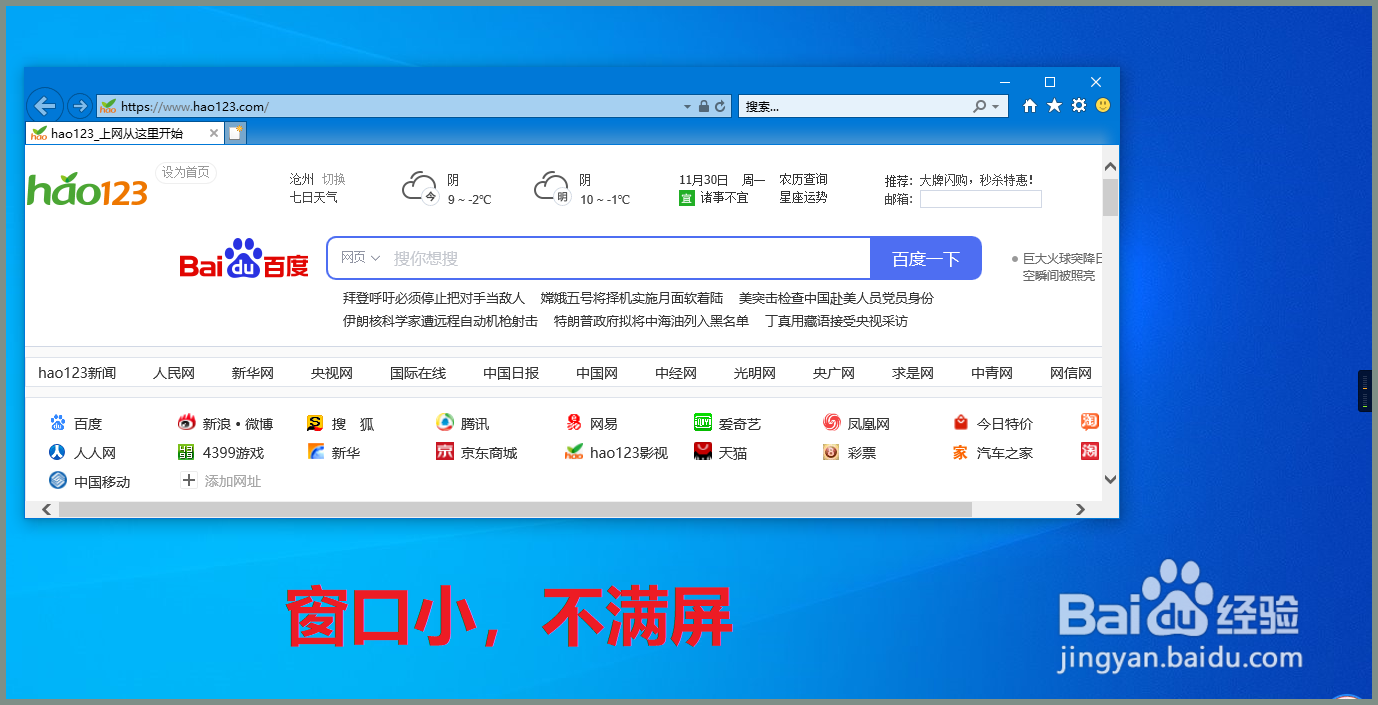
Task: Click the refresh icon in address bar
Action: pos(720,106)
